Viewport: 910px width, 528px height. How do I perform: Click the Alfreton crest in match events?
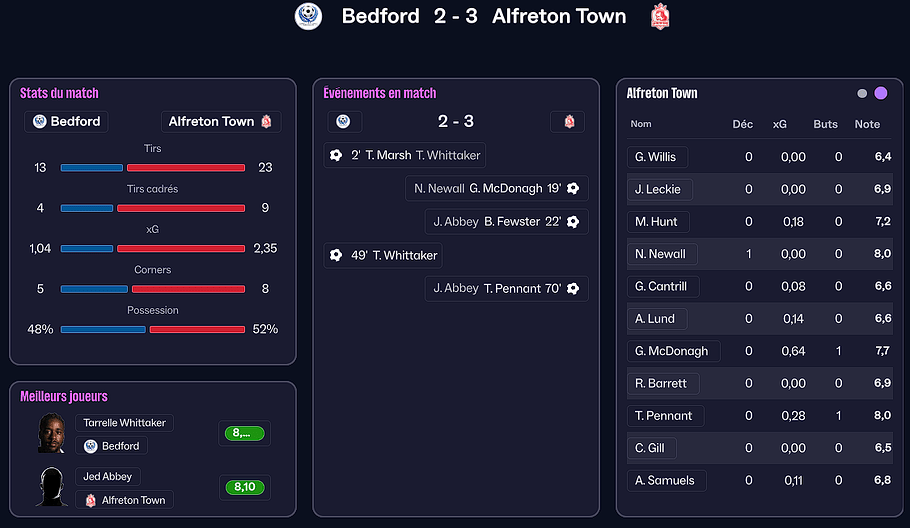click(x=569, y=121)
